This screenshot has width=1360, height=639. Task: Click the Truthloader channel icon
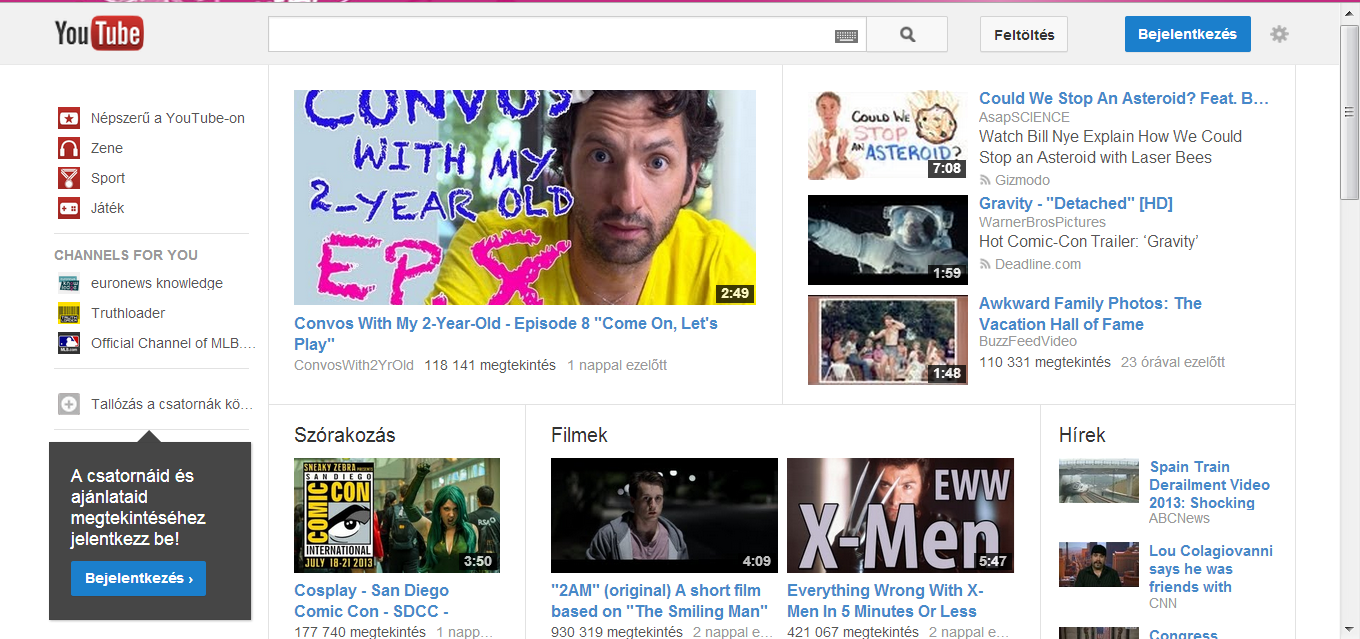click(69, 313)
